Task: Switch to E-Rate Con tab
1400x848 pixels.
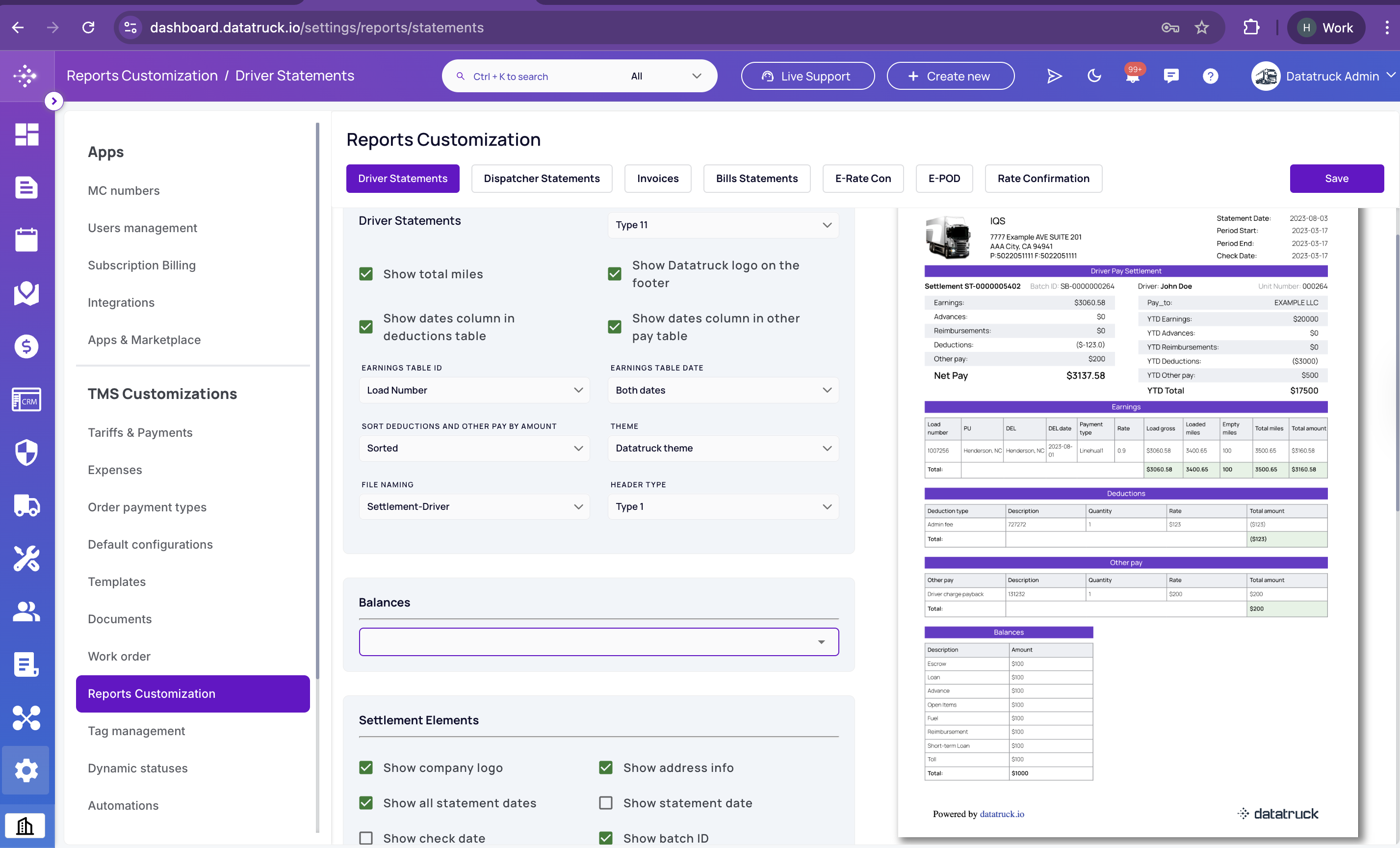Action: (x=863, y=179)
